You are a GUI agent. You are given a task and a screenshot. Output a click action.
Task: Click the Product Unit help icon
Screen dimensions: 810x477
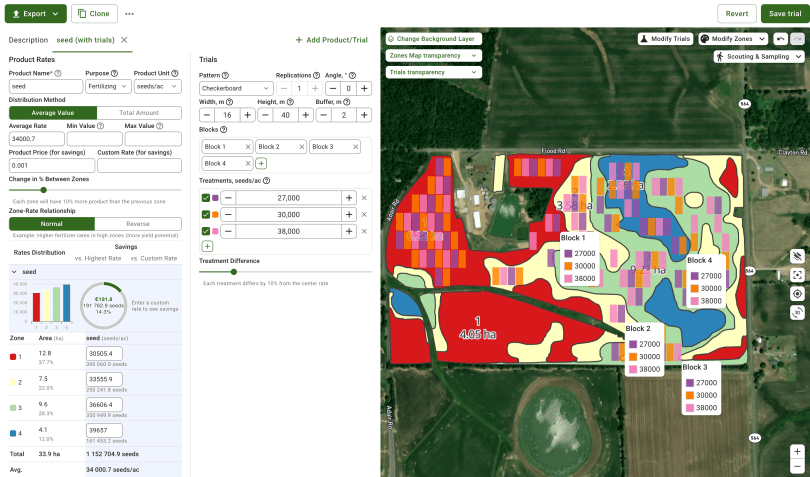coord(175,73)
